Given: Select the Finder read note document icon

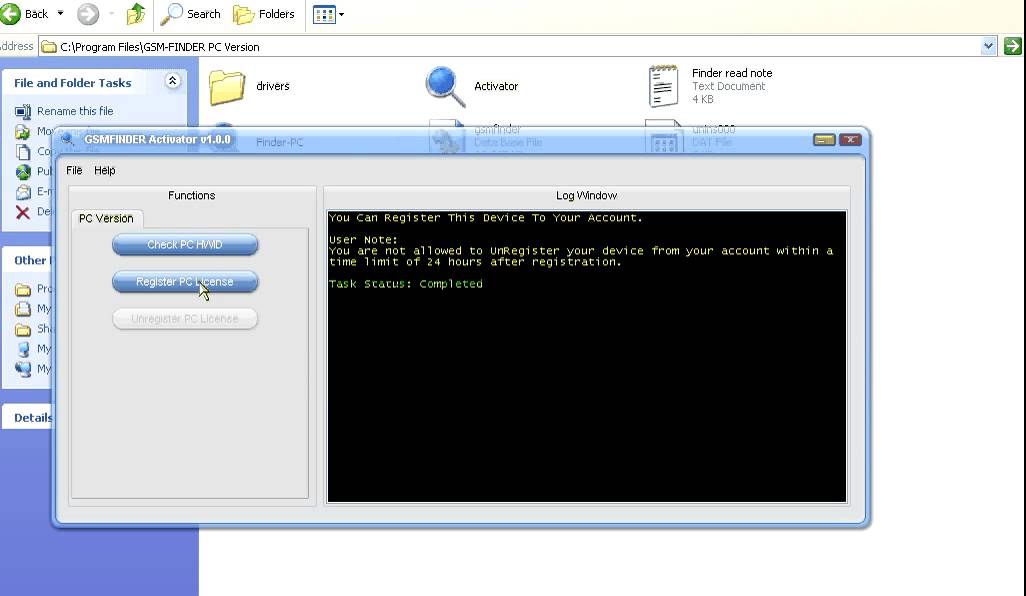Looking at the screenshot, I should pyautogui.click(x=663, y=86).
